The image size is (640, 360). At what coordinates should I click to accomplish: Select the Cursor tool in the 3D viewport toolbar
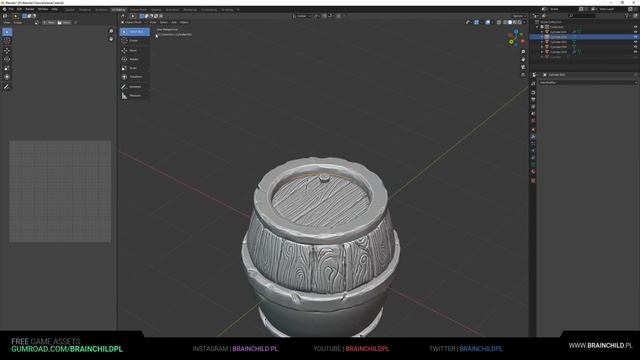pos(134,41)
